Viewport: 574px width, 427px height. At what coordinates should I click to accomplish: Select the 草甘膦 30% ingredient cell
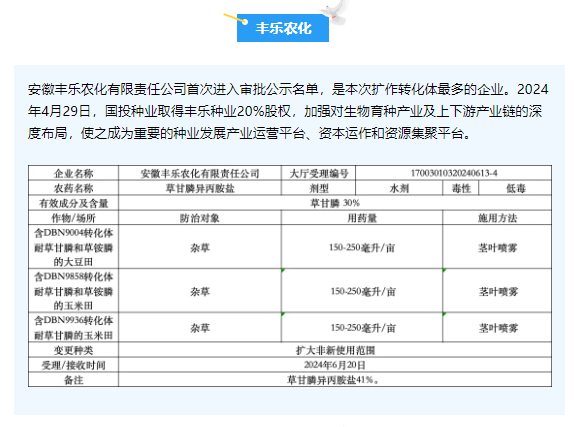click(x=335, y=203)
